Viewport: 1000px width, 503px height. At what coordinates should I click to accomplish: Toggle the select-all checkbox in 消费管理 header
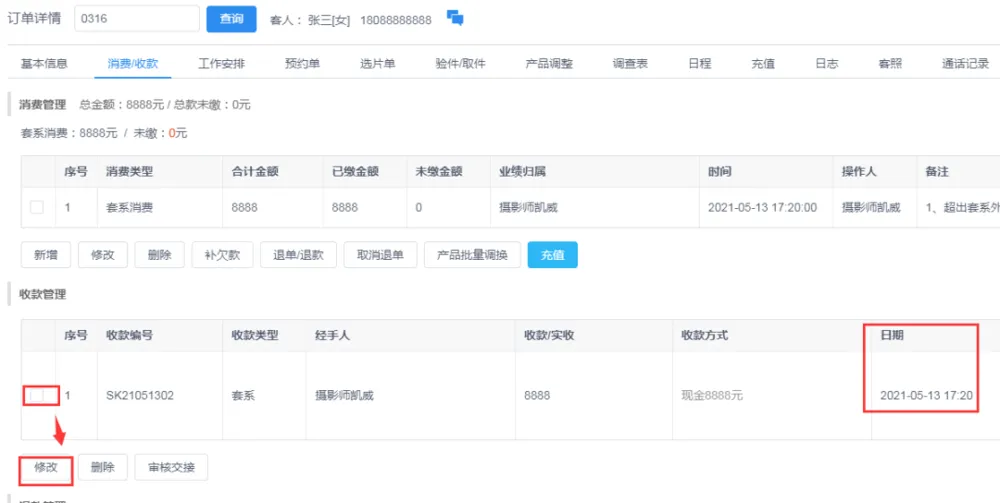click(37, 172)
